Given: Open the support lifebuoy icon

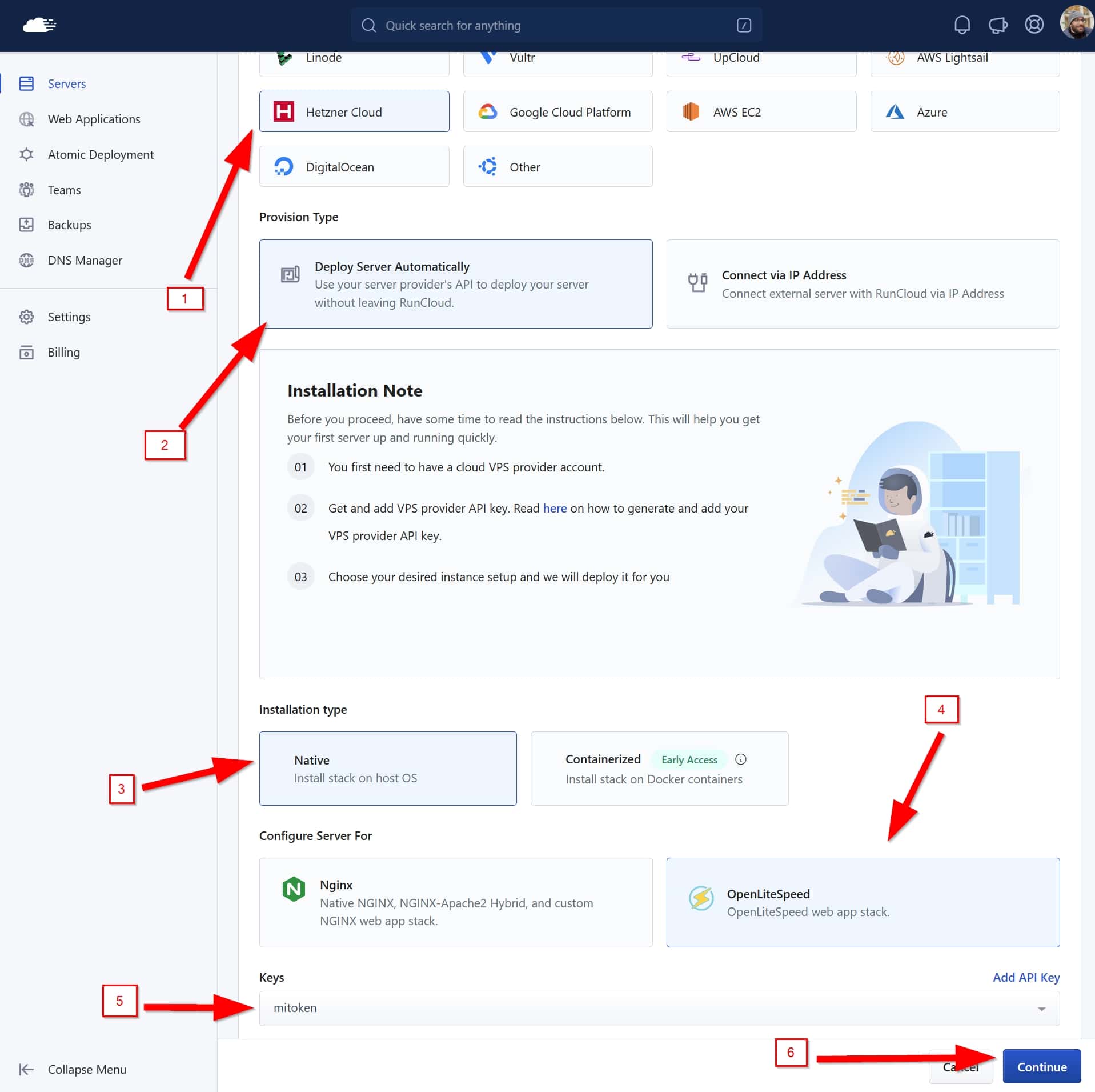Looking at the screenshot, I should 1034,25.
